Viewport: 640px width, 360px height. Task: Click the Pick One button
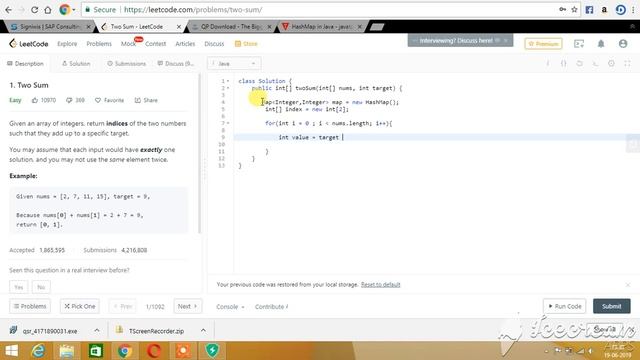point(80,306)
